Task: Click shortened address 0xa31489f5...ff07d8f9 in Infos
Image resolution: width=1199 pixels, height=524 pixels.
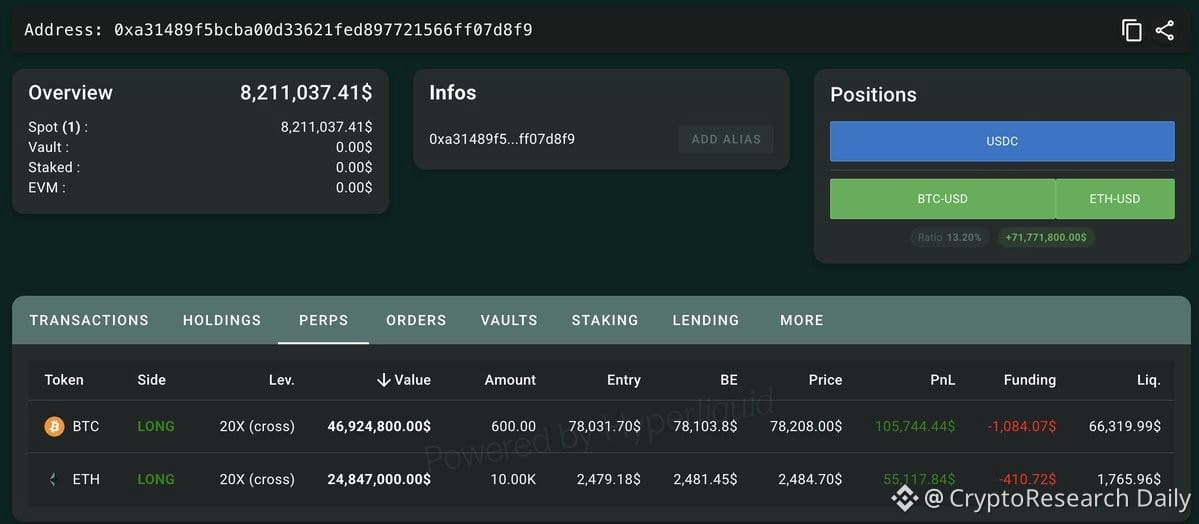Action: (x=502, y=139)
